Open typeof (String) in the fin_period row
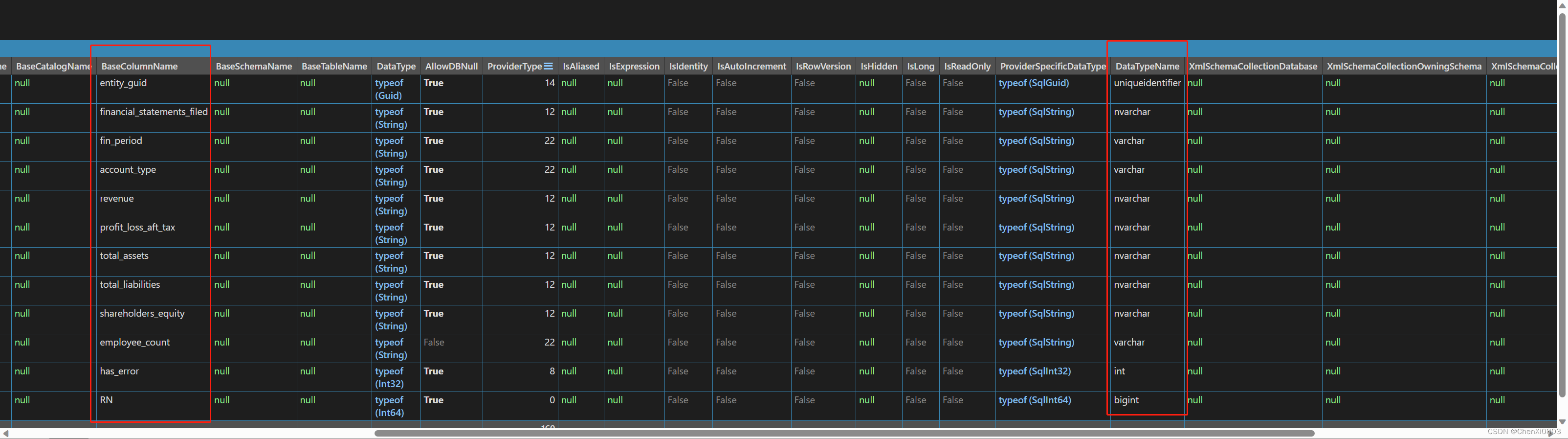Image resolution: width=1568 pixels, height=439 pixels. [391, 147]
